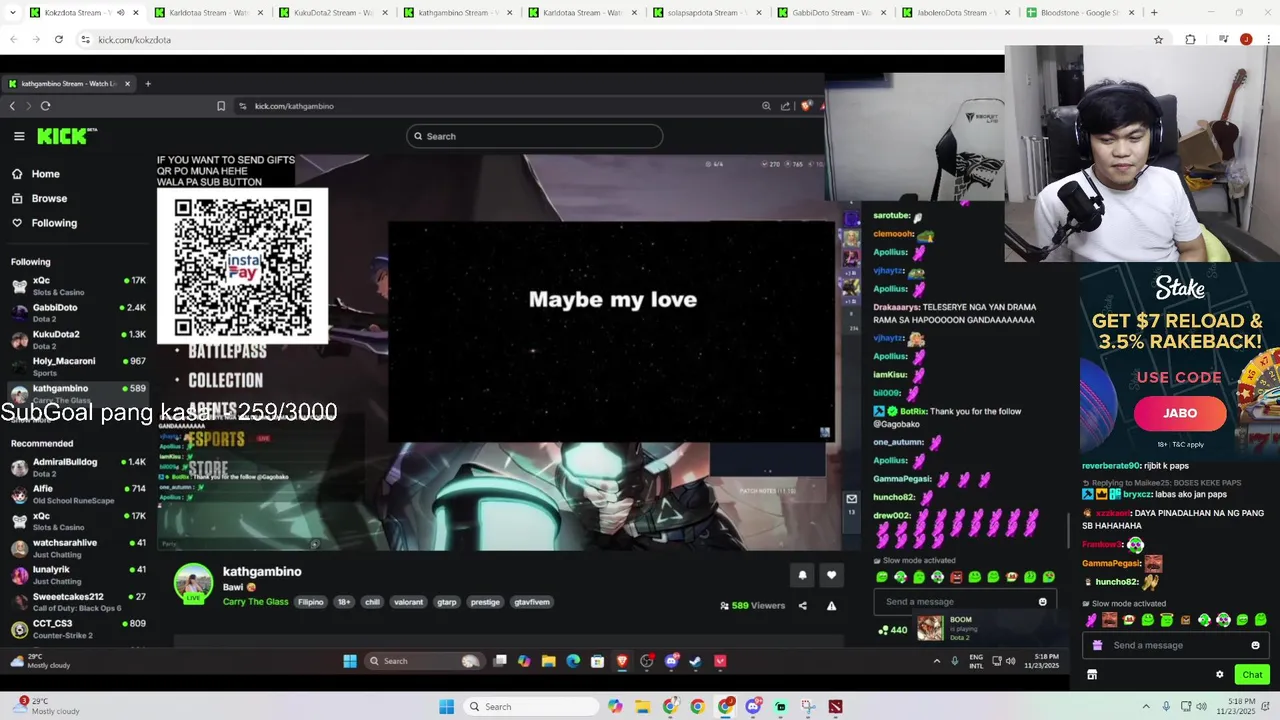
Task: Switch to the JaboleroDota Stream tab
Action: point(956,13)
